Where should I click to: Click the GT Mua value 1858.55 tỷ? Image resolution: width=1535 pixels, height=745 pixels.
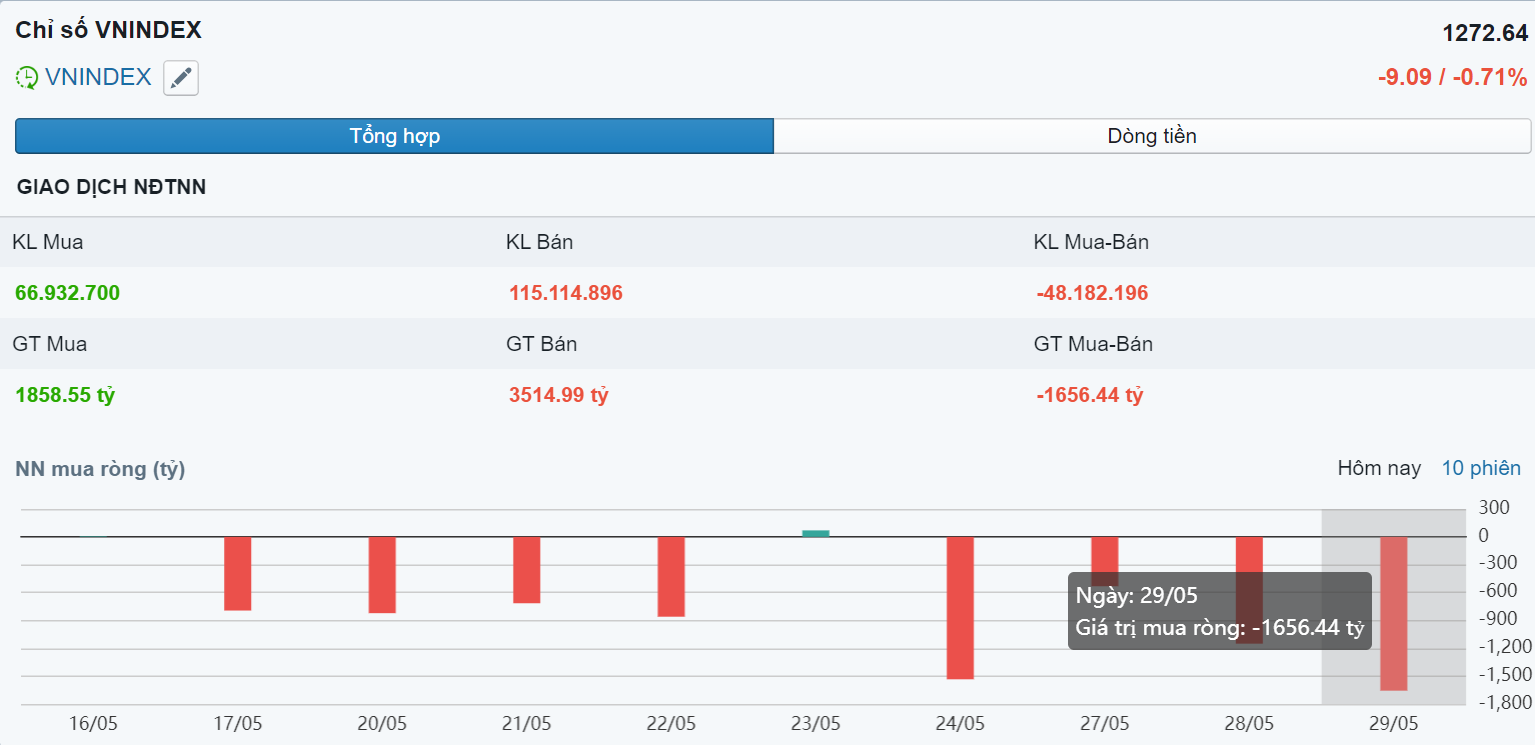(x=65, y=395)
